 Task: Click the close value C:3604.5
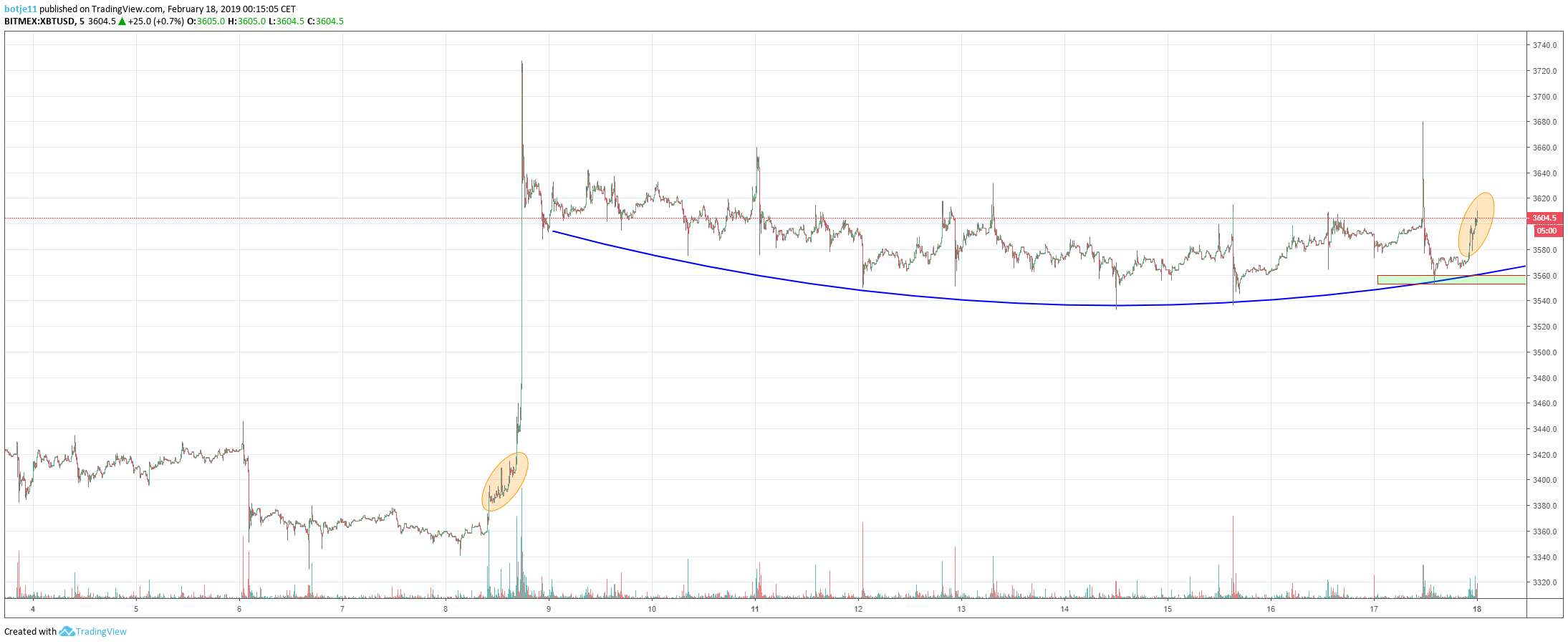click(x=325, y=21)
